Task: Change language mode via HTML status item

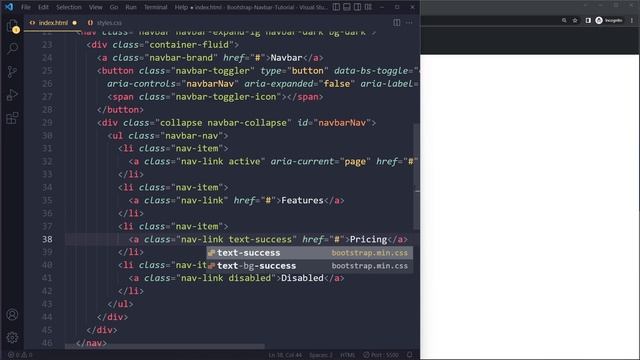Action: tap(348, 355)
